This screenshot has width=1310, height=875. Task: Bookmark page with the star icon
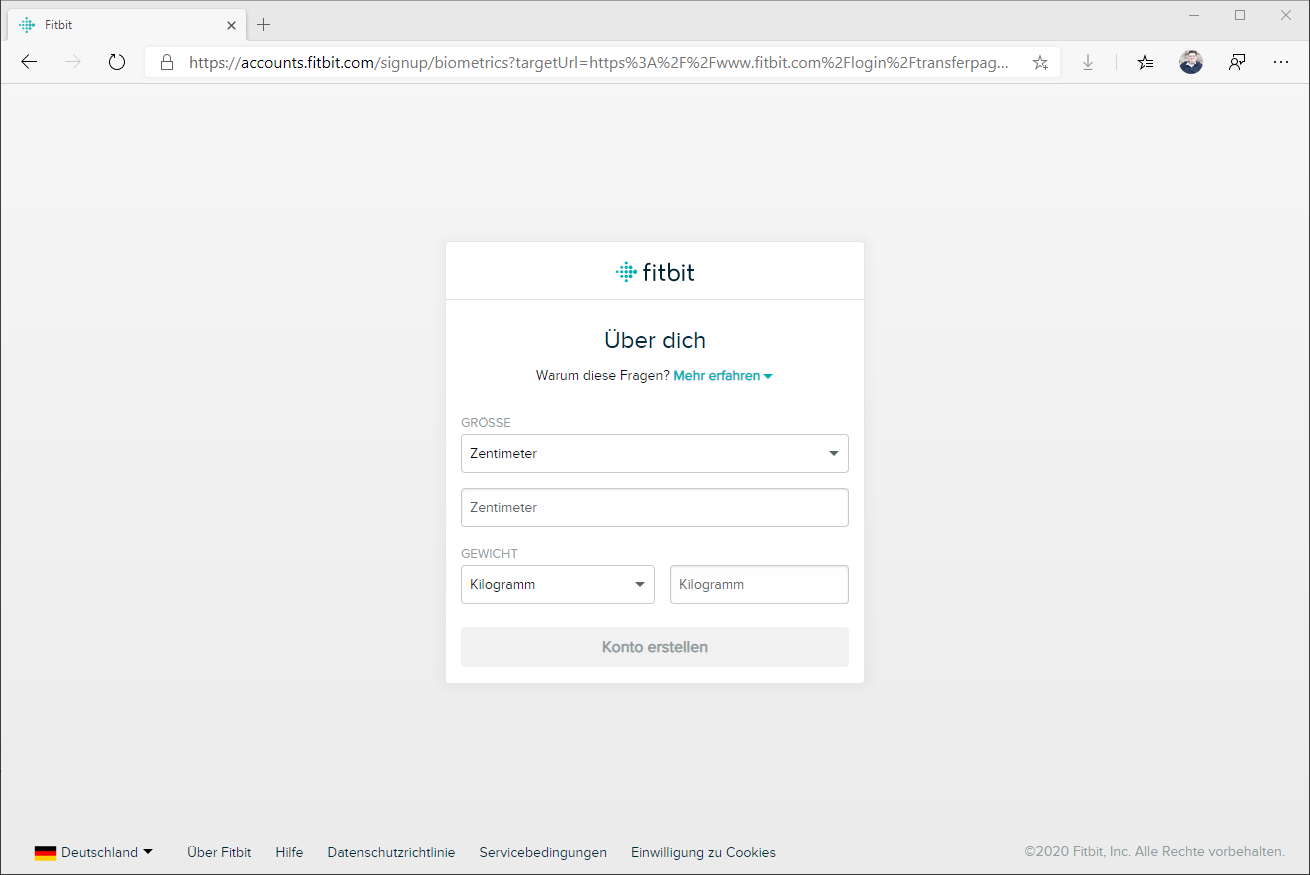[1040, 62]
